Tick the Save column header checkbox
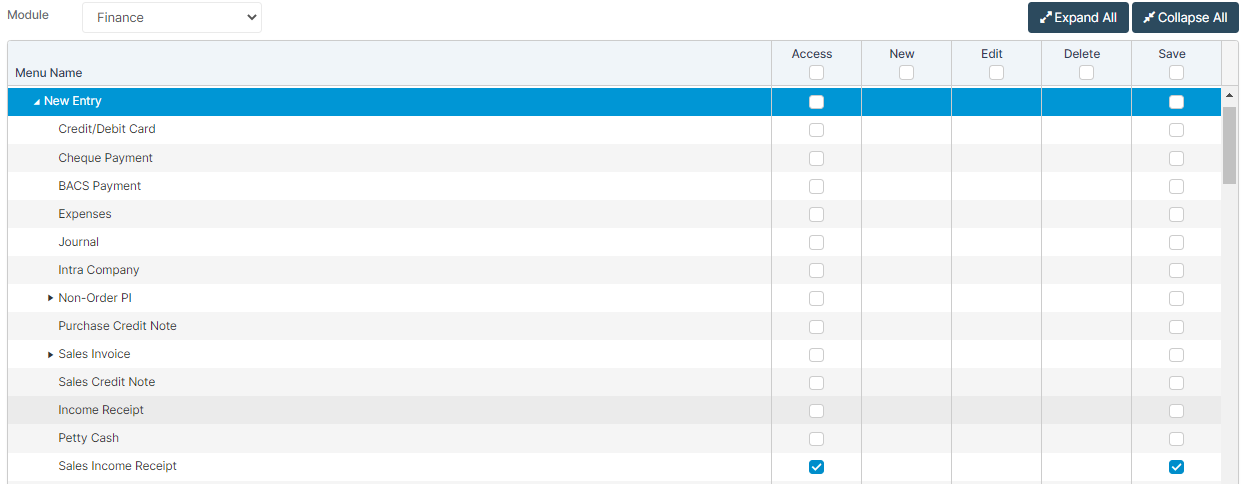 pos(1176,72)
